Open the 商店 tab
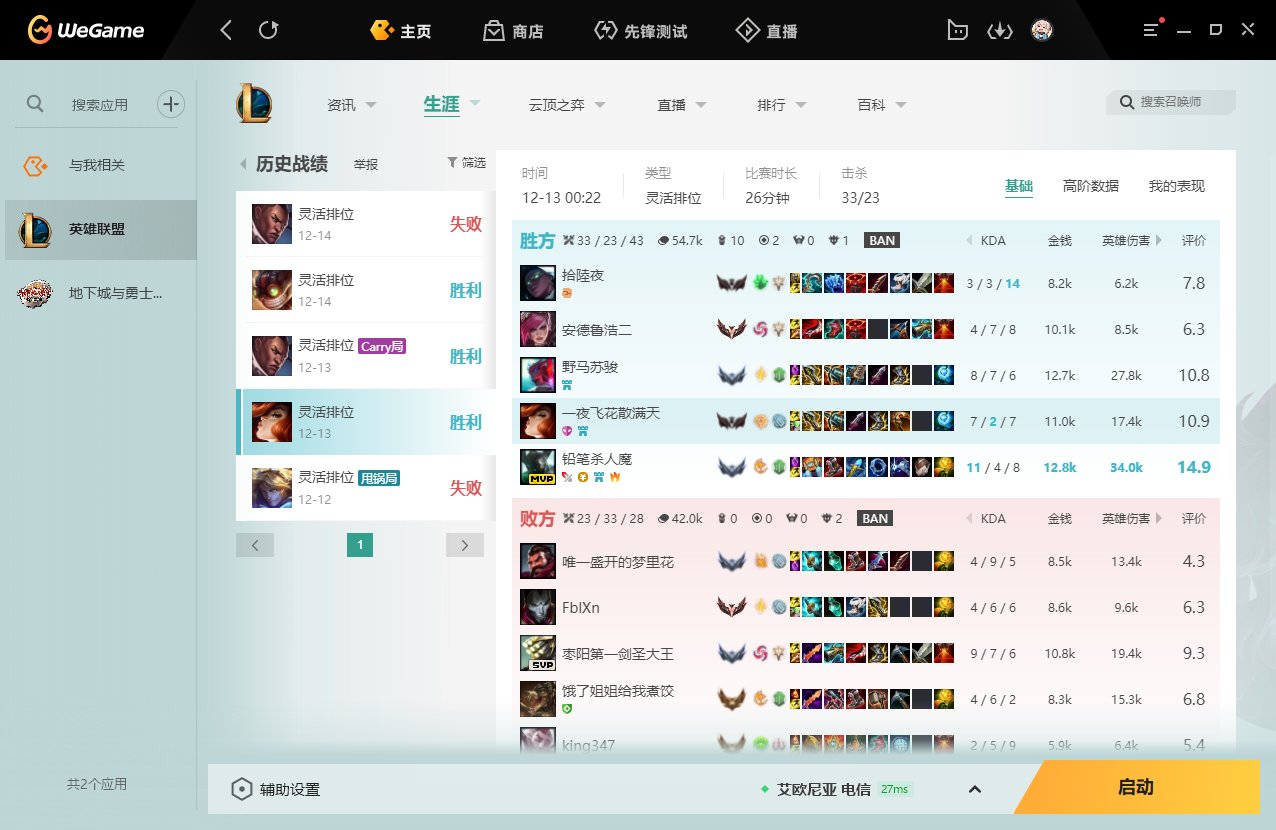This screenshot has height=830, width=1276. click(513, 30)
